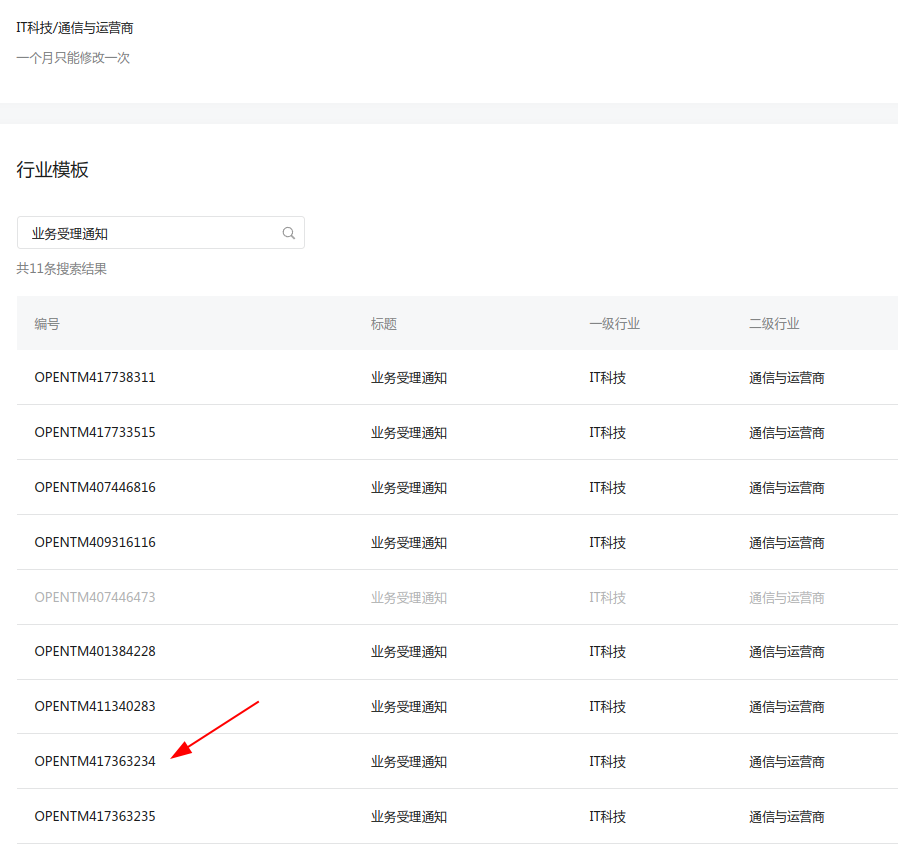Choose template number OPENTM407446816

click(95, 488)
